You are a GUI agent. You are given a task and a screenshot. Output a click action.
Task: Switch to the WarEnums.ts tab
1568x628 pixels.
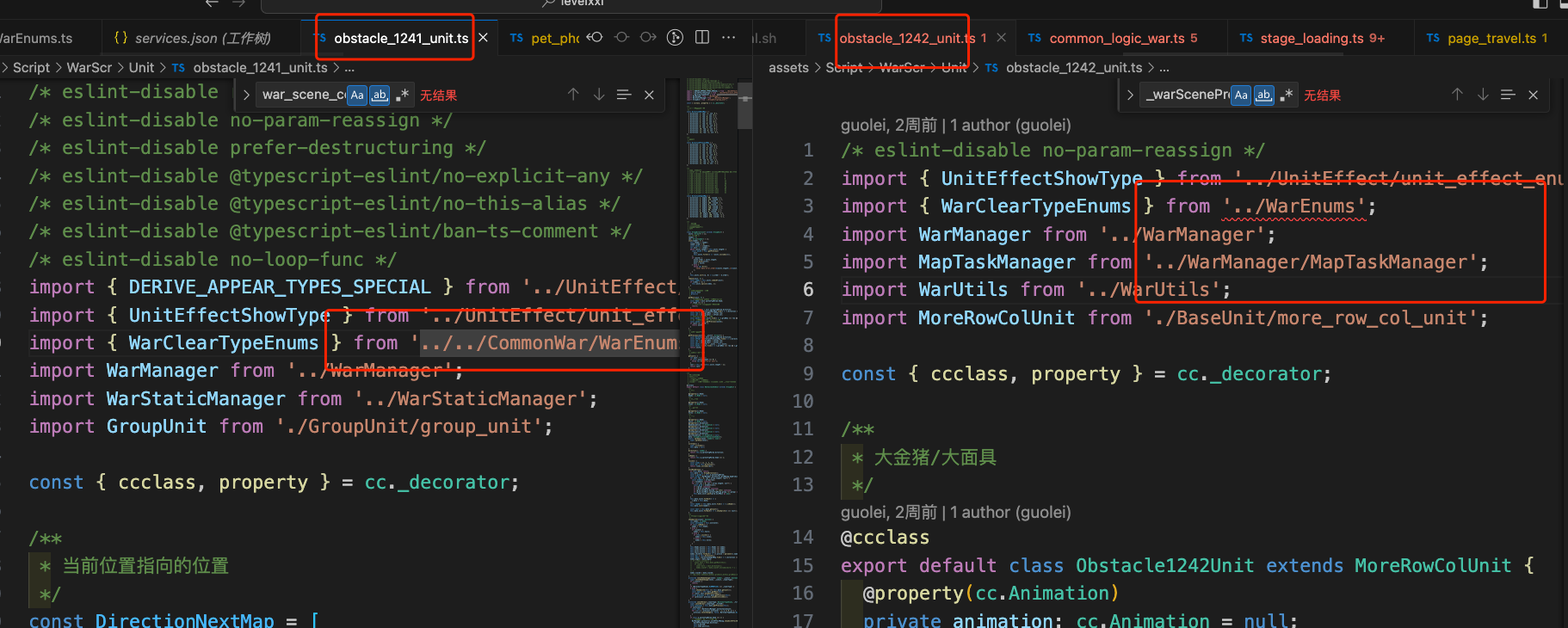pos(34,38)
